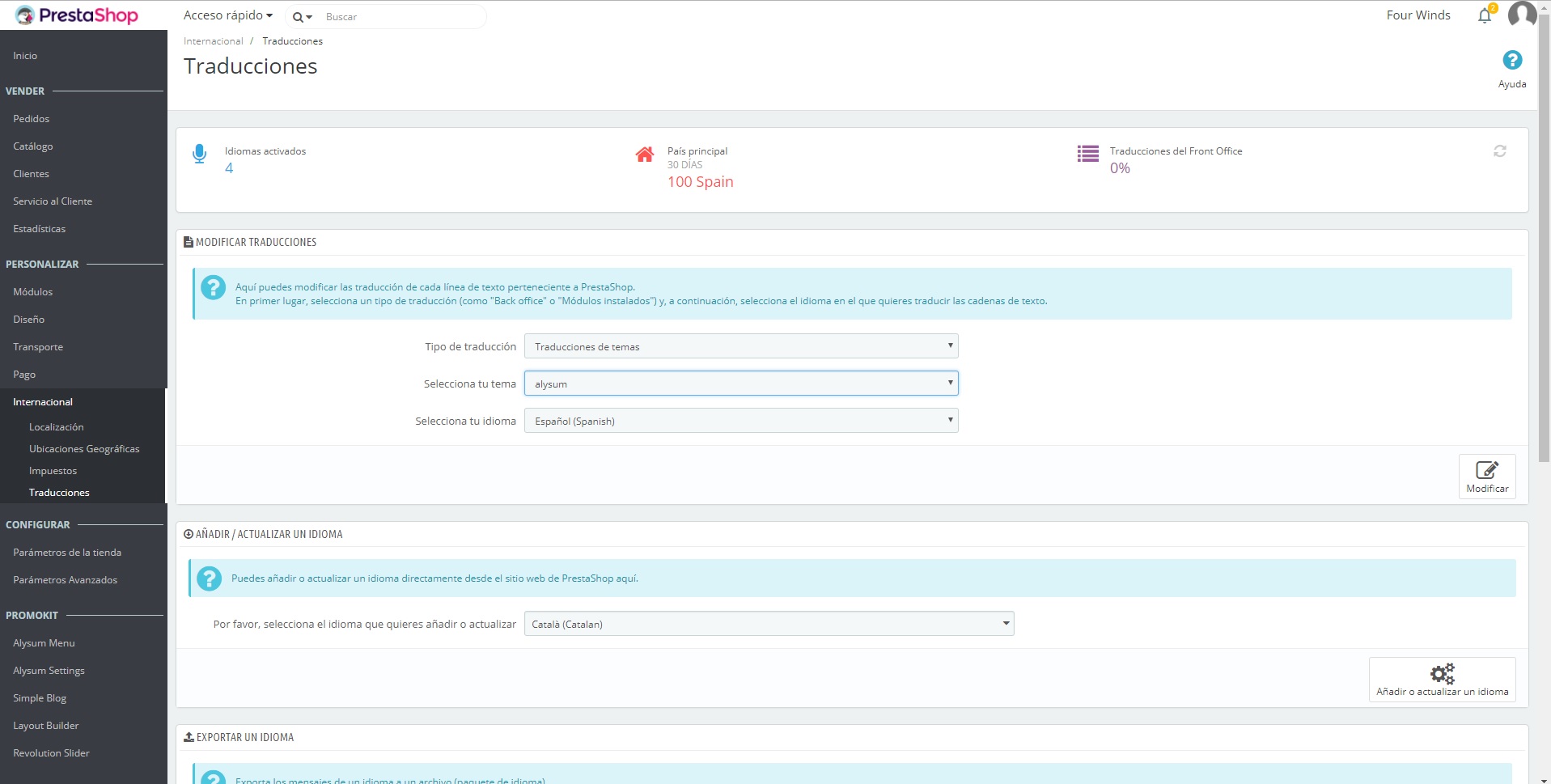1551x784 pixels.
Task: Refresh the KPI statistics
Action: tap(1500, 151)
